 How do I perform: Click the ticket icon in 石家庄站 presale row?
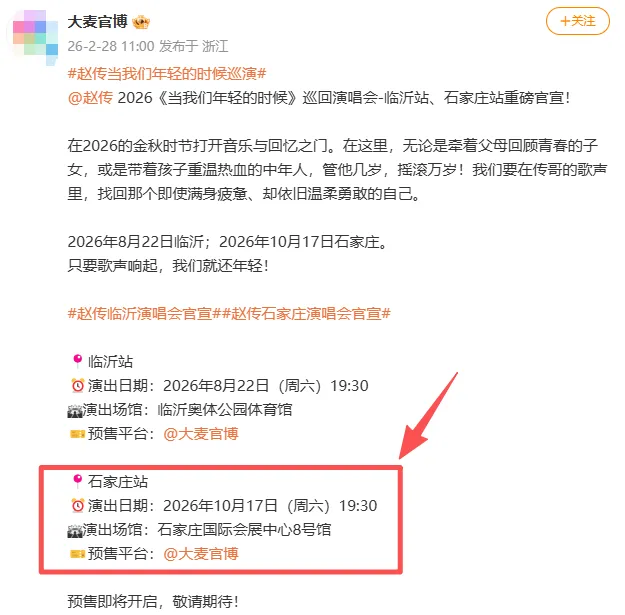[77, 554]
